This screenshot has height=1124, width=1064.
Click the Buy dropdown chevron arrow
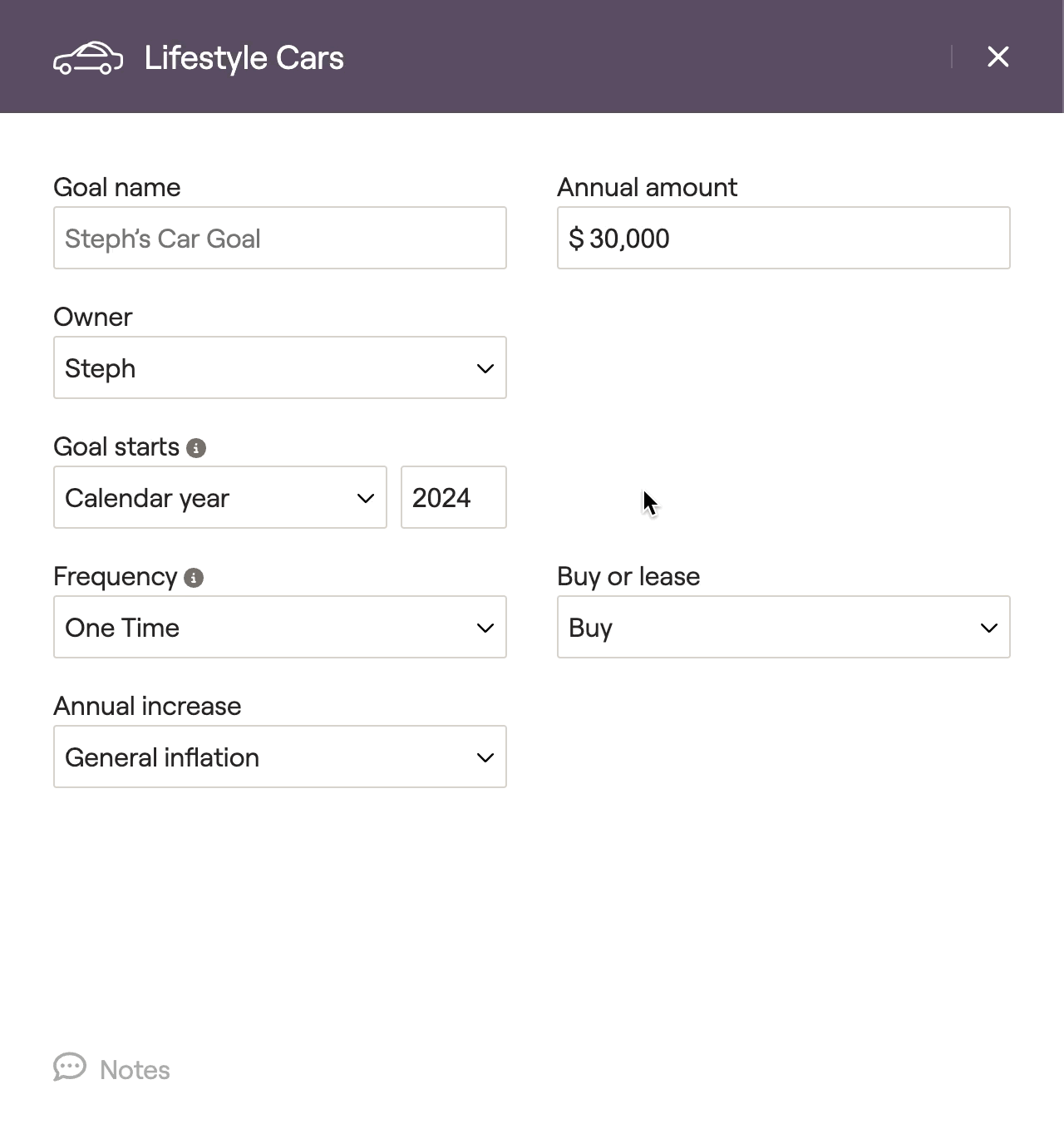pyautogui.click(x=989, y=628)
